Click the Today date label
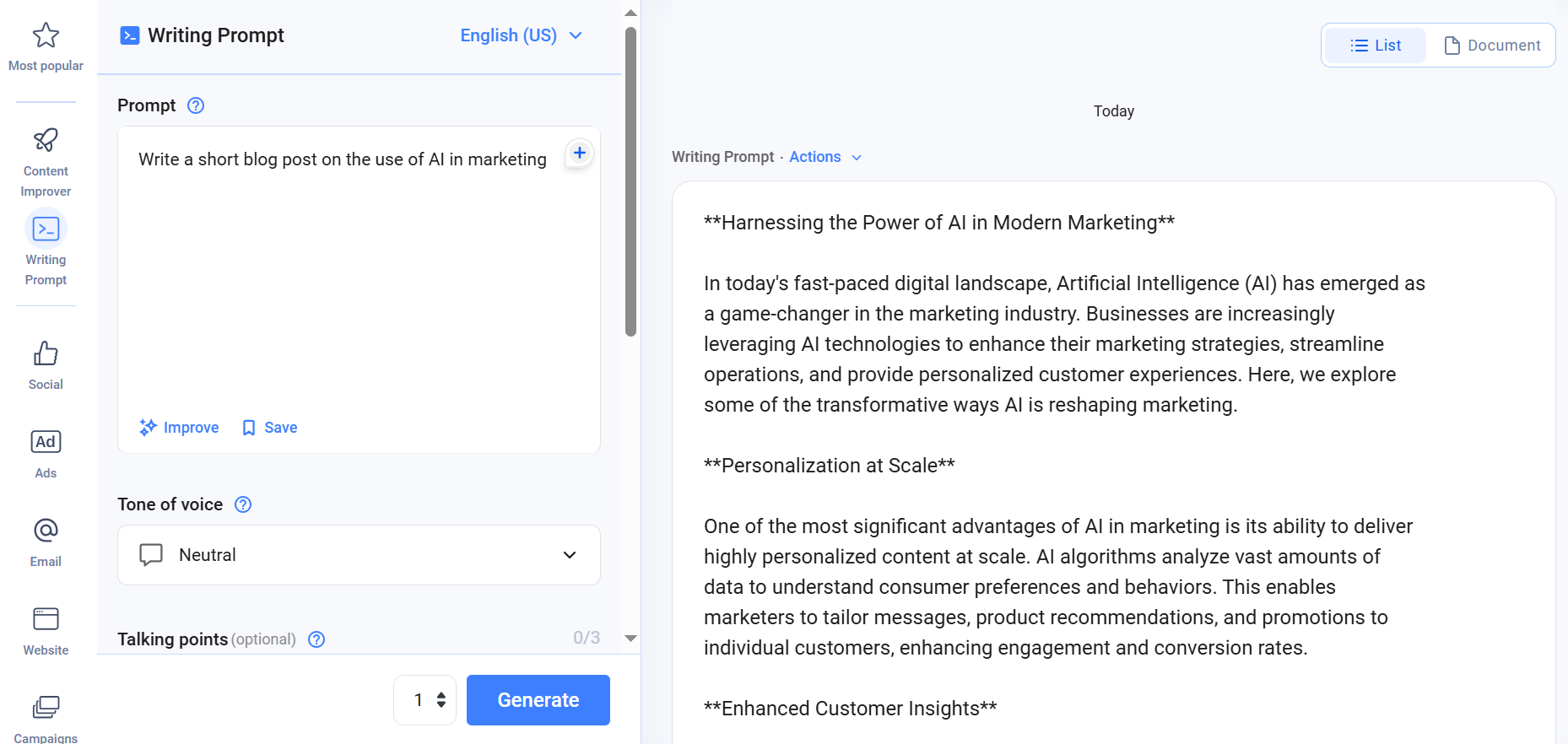 tap(1114, 111)
